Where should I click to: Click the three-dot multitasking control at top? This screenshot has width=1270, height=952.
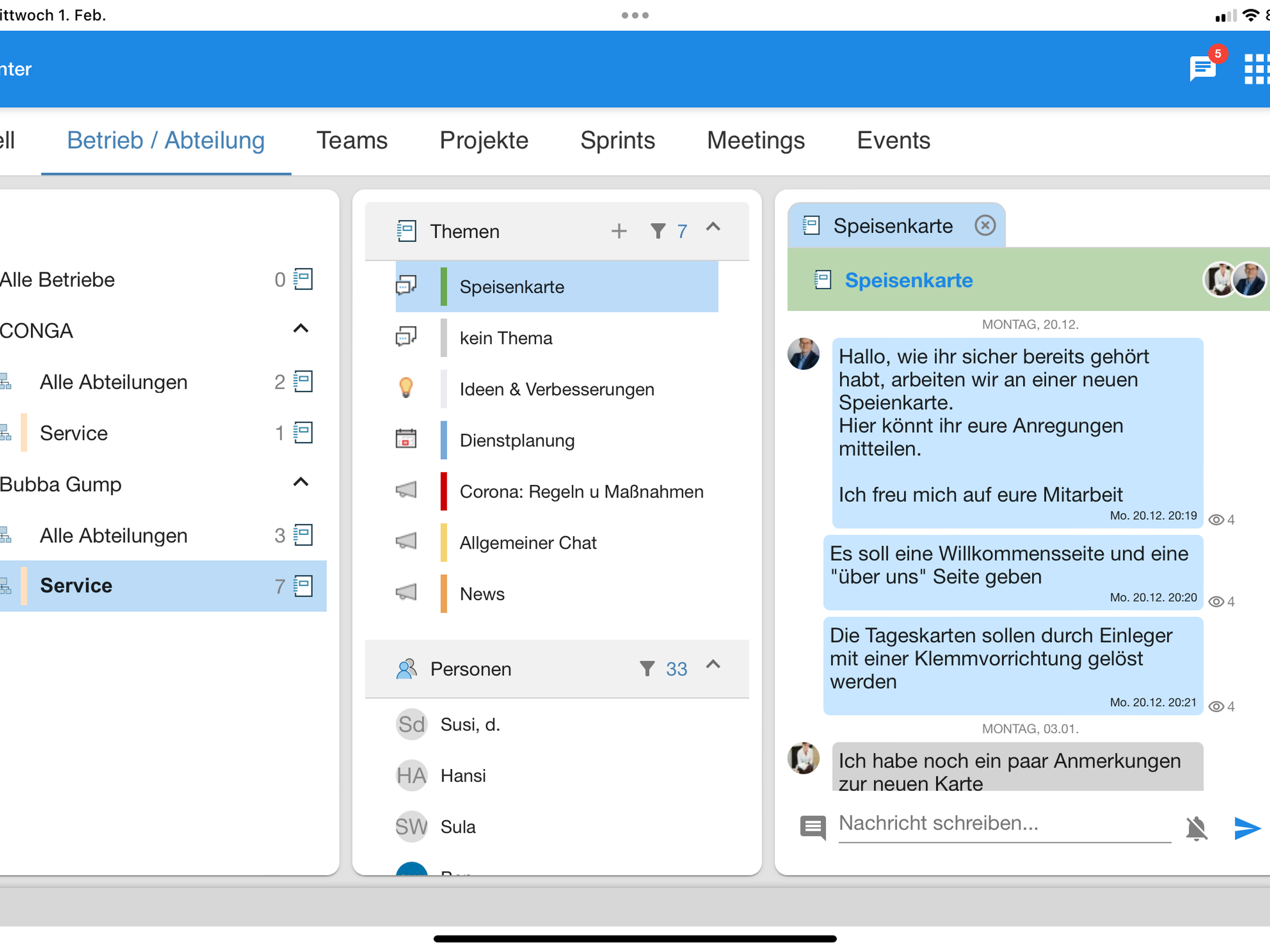pos(635,16)
